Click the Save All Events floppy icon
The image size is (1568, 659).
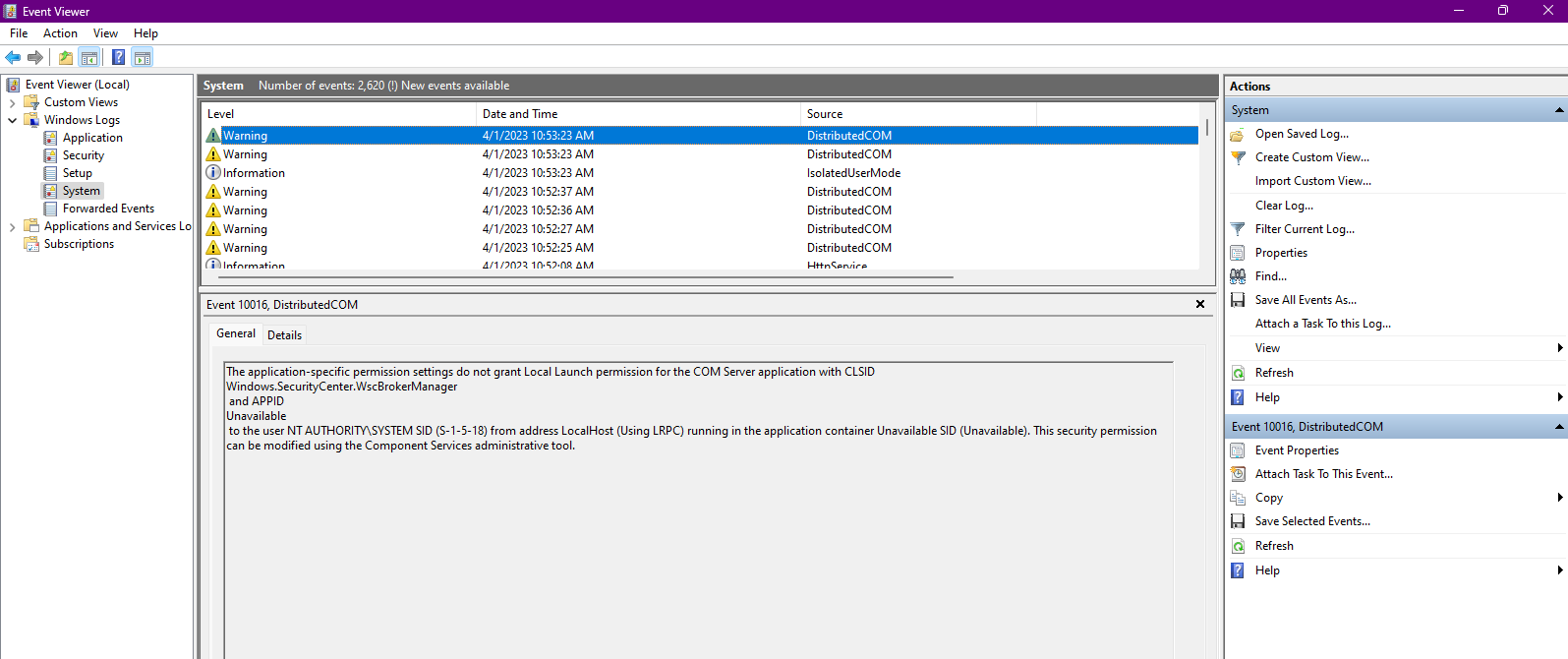click(x=1238, y=300)
